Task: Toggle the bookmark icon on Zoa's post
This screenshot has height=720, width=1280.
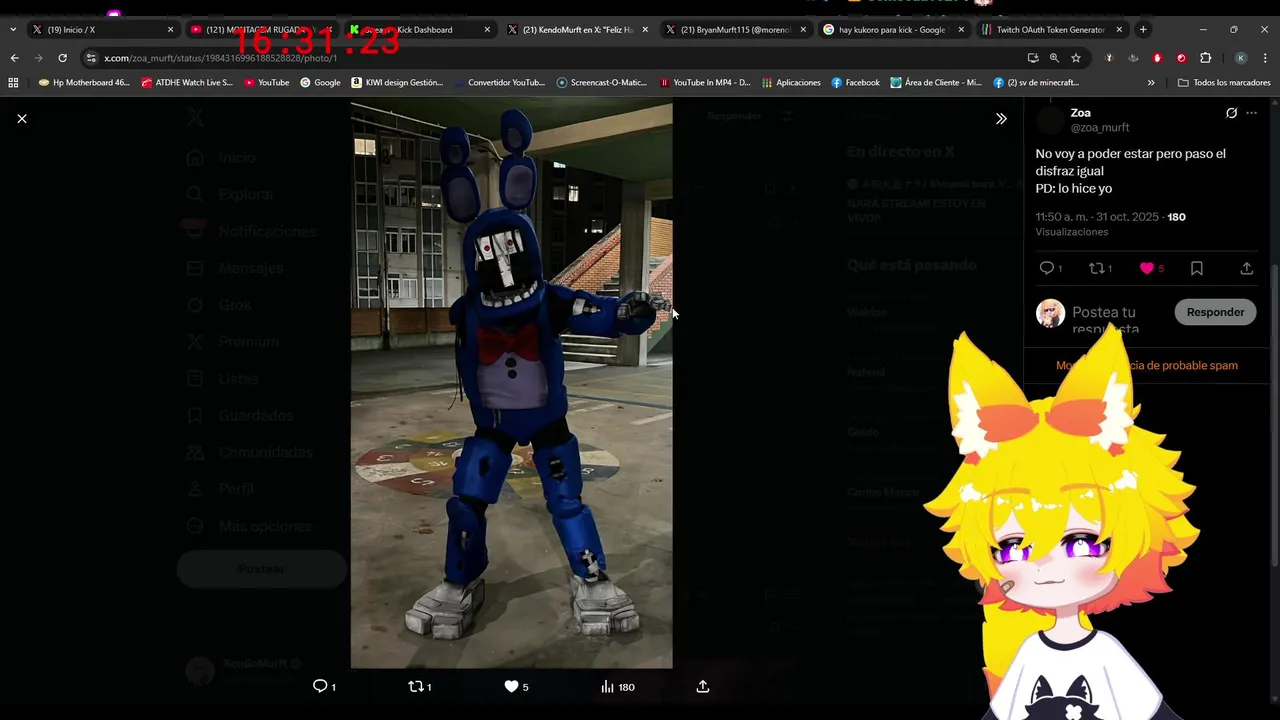Action: point(1196,268)
